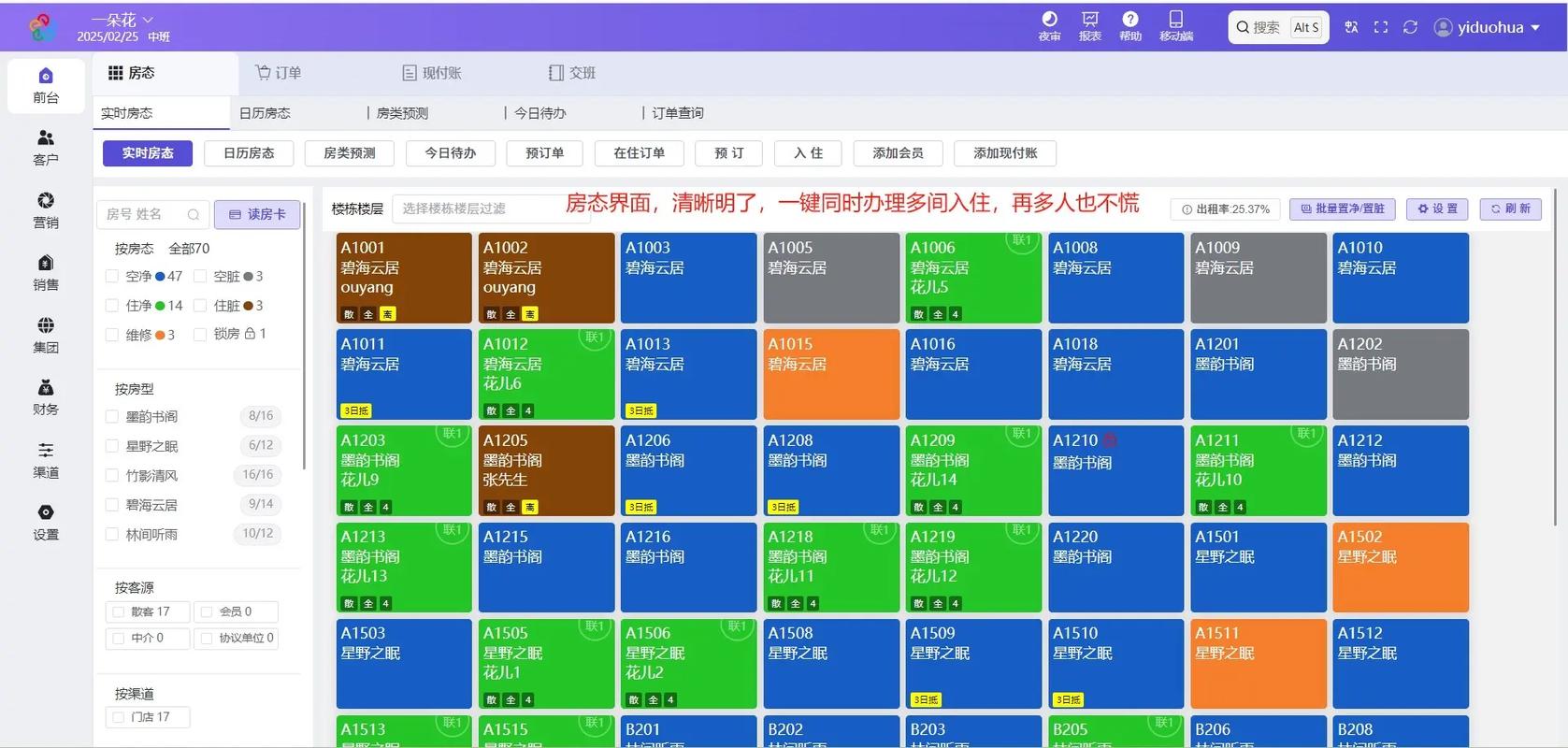The image size is (1568, 748).
Task: Open the 选择楼栋楼层过滤 dropdown
Action: coord(489,209)
